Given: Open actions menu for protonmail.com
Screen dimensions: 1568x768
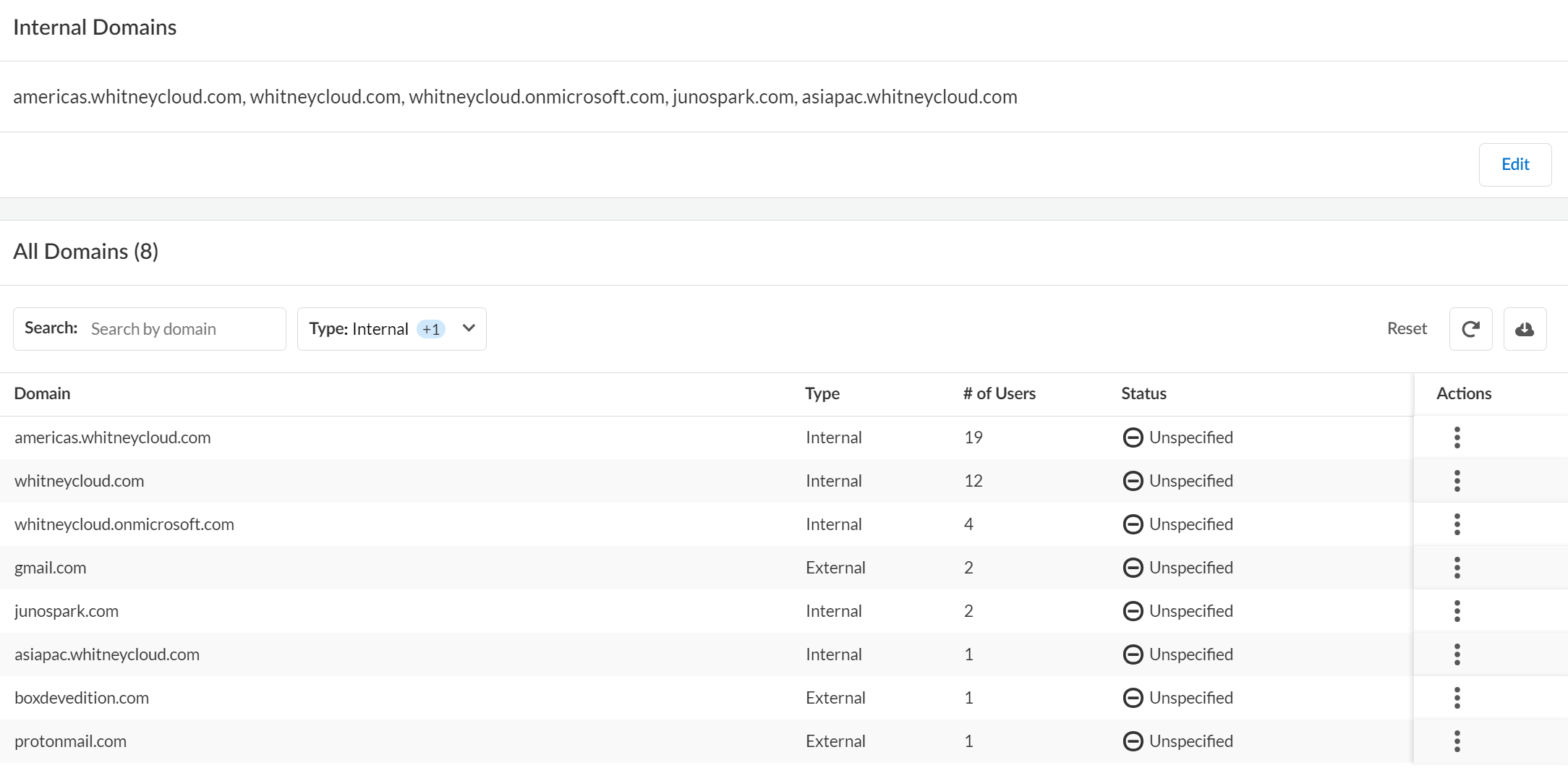Looking at the screenshot, I should click(x=1457, y=741).
